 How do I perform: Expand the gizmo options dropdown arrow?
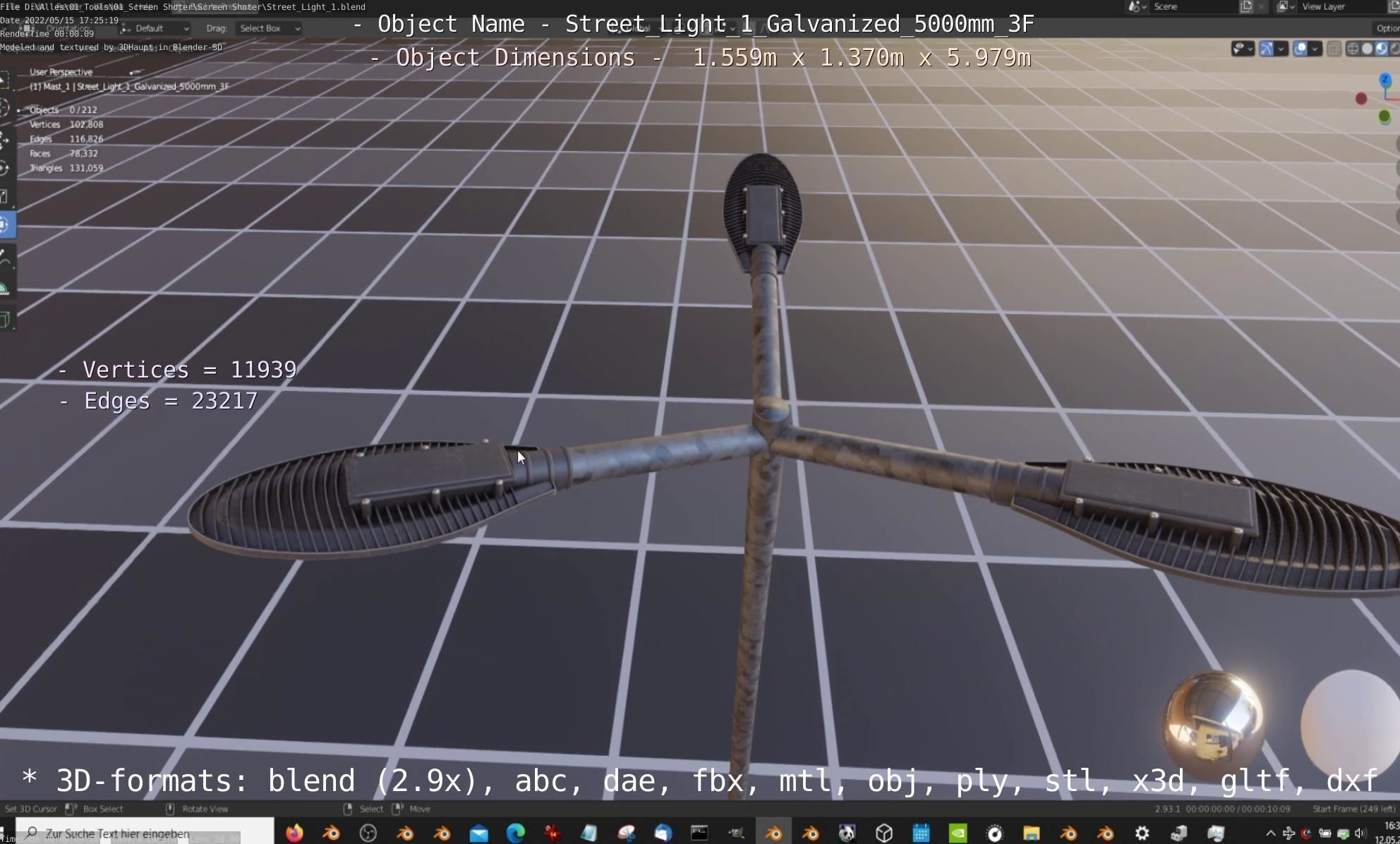[x=1281, y=49]
